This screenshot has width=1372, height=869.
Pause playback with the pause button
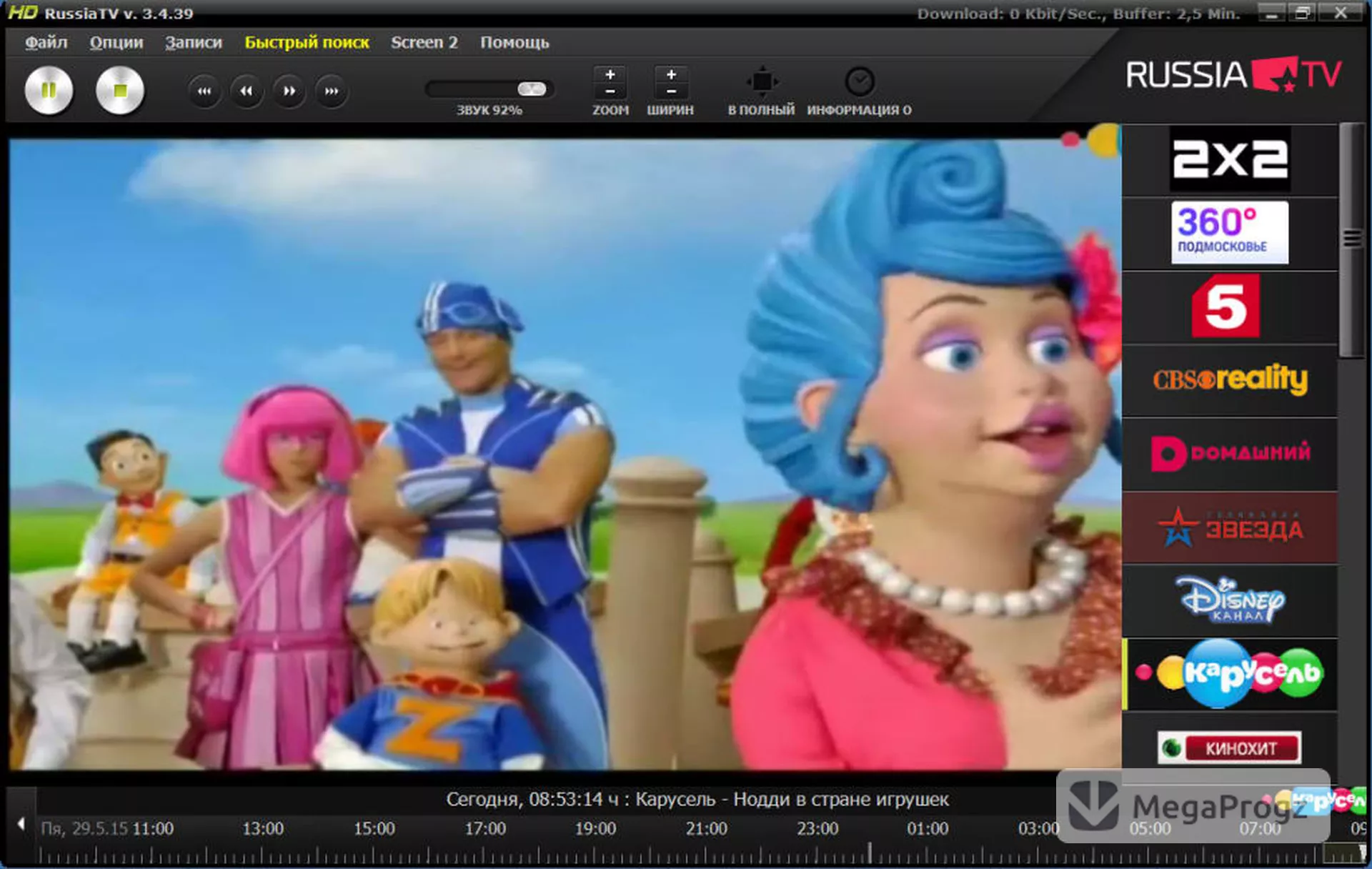(x=49, y=91)
